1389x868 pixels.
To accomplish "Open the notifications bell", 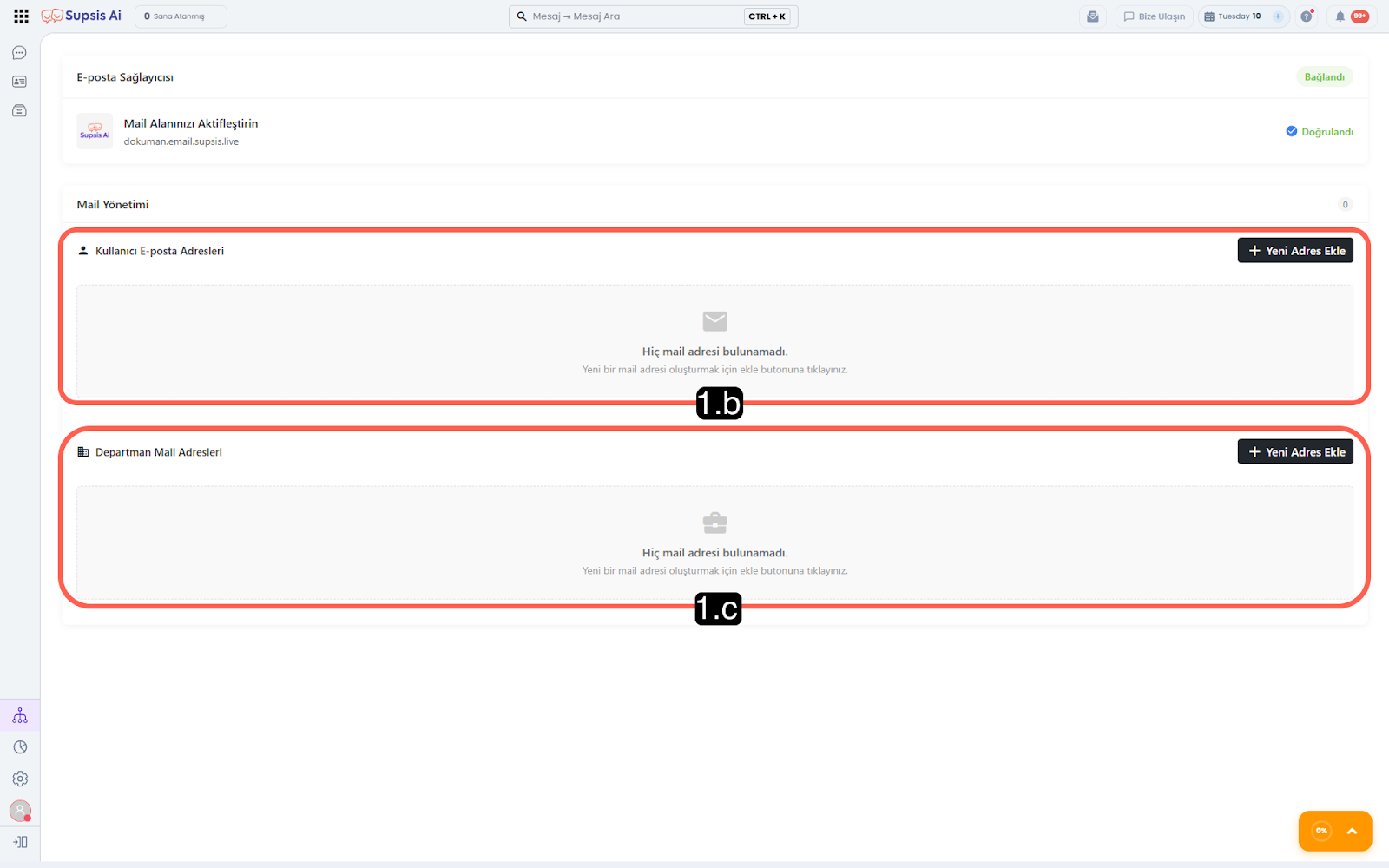I will tap(1340, 16).
